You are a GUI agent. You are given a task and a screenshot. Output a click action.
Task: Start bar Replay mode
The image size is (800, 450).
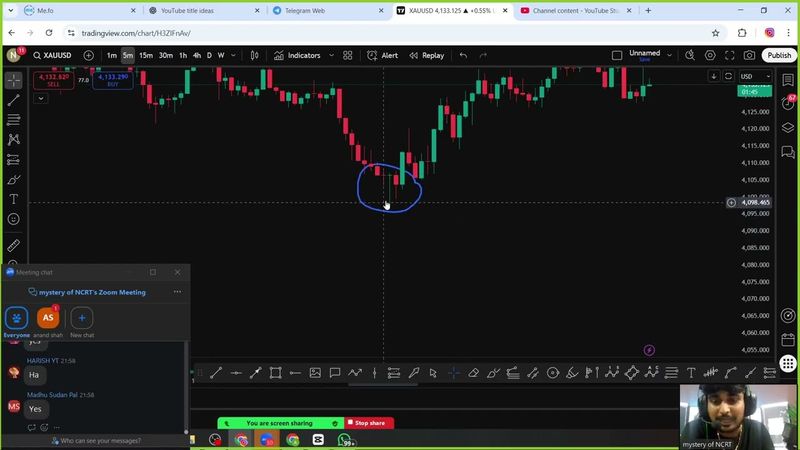[x=426, y=56]
